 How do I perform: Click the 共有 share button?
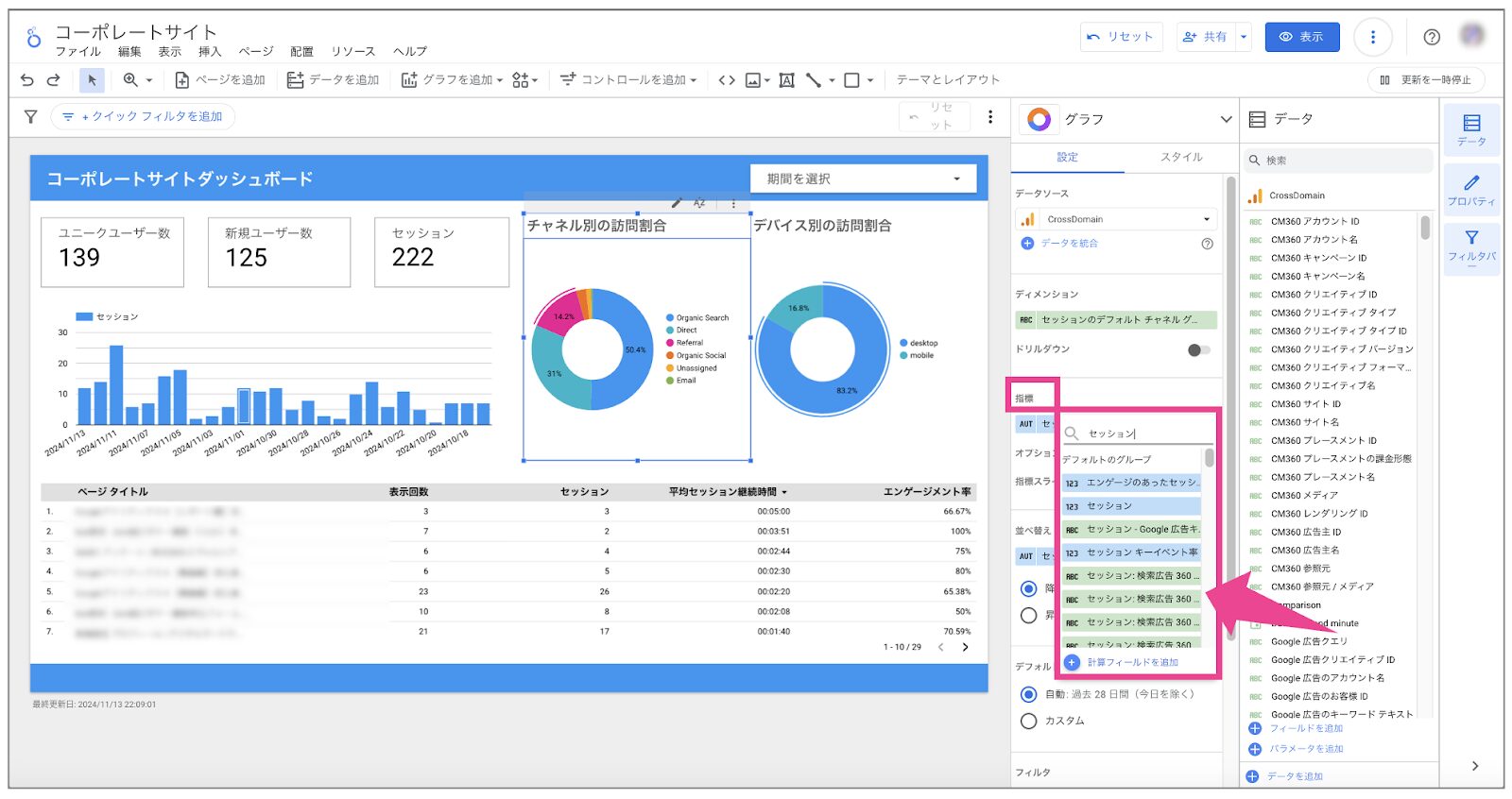click(1206, 37)
